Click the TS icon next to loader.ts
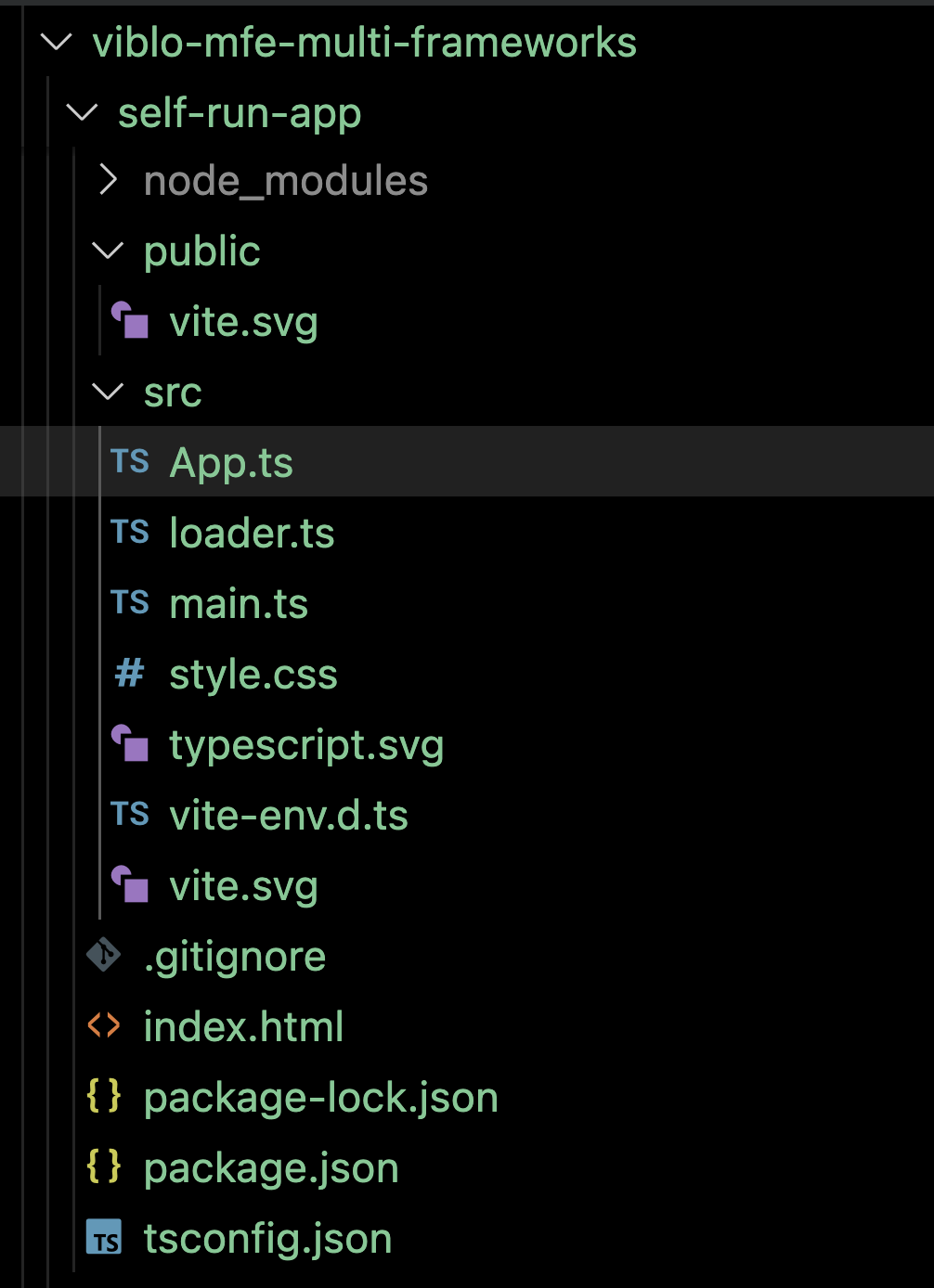The width and height of the screenshot is (934, 1288). 130,533
